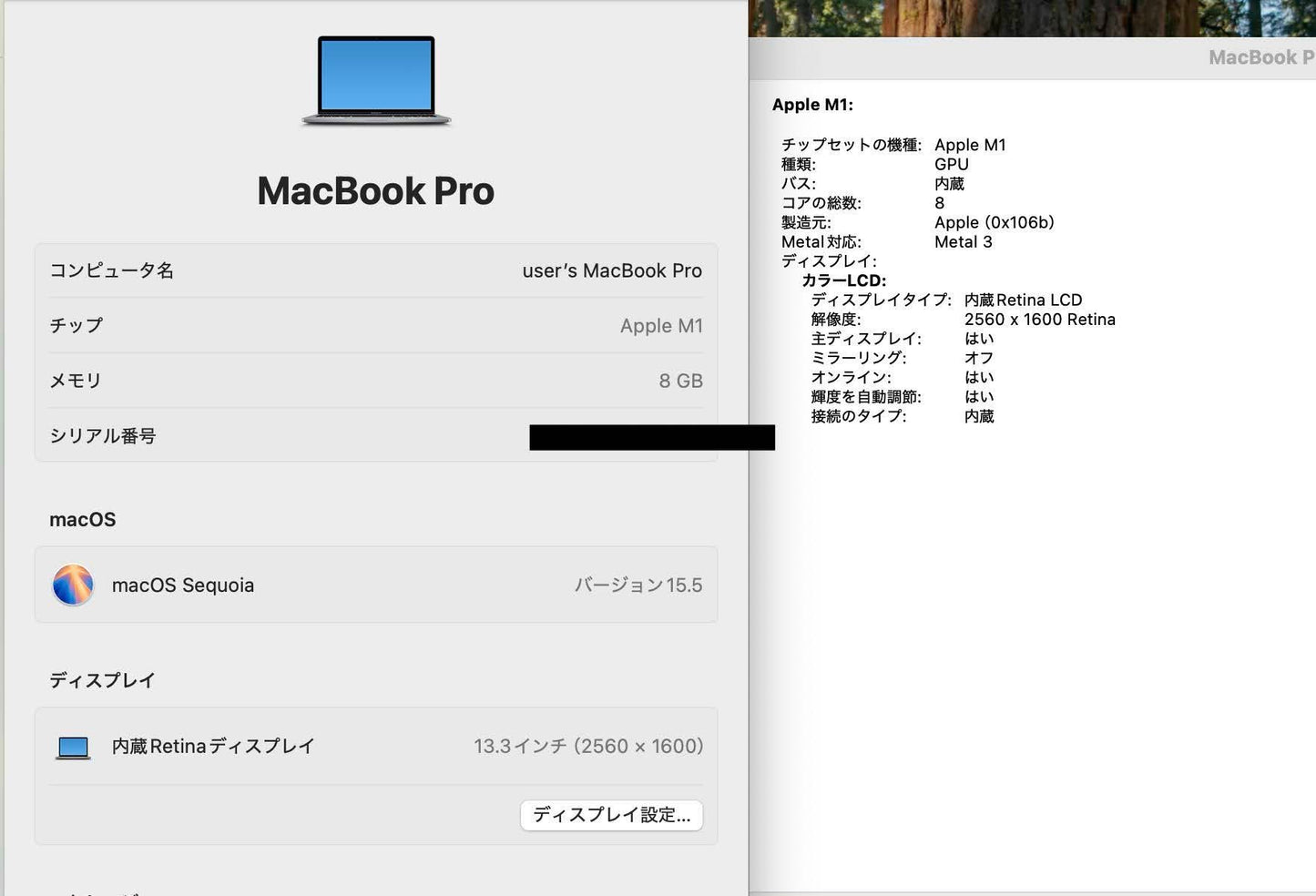The image size is (1316, 896).
Task: Click the macOS Sequoia logo icon
Action: click(x=73, y=585)
